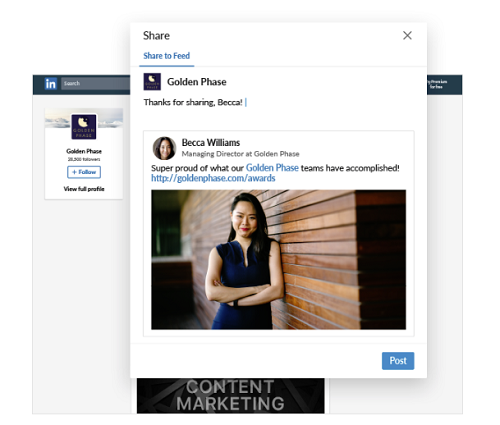Click the followers count under Golden Phase
The image size is (500, 425).
[x=84, y=159]
